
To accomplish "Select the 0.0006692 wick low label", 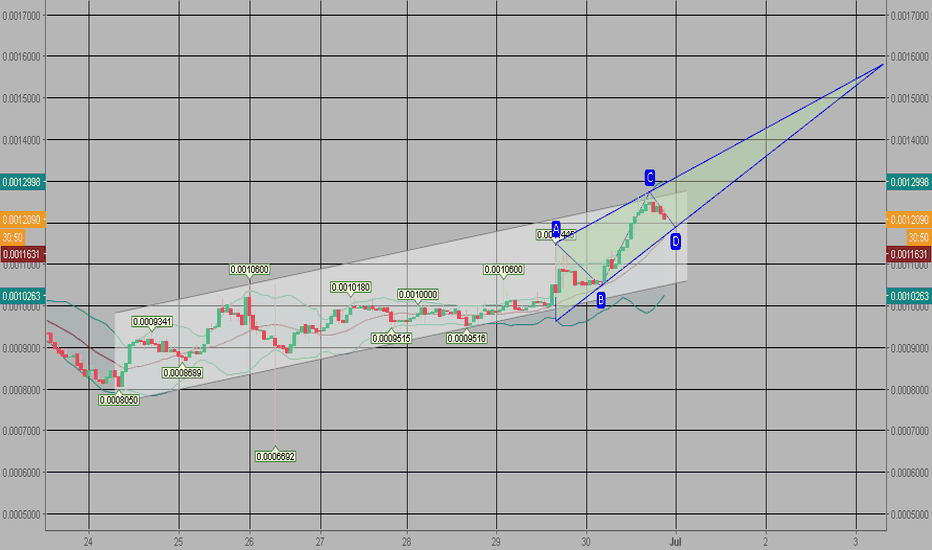I will [x=275, y=457].
